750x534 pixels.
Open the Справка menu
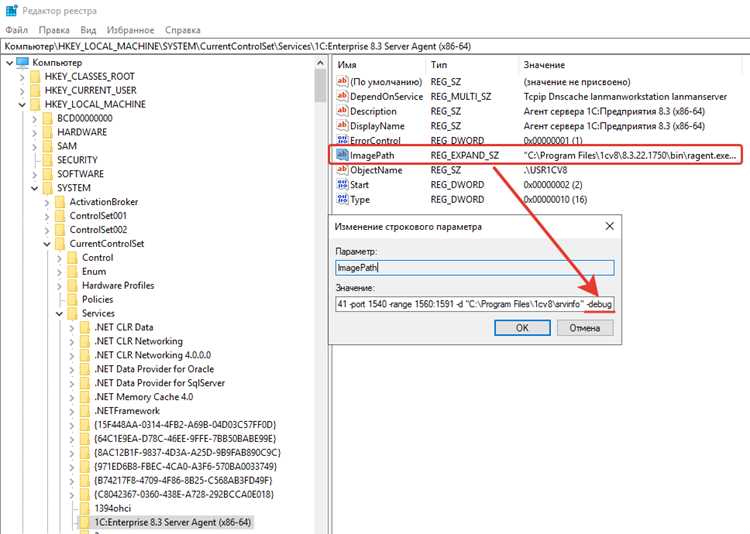coord(183,30)
